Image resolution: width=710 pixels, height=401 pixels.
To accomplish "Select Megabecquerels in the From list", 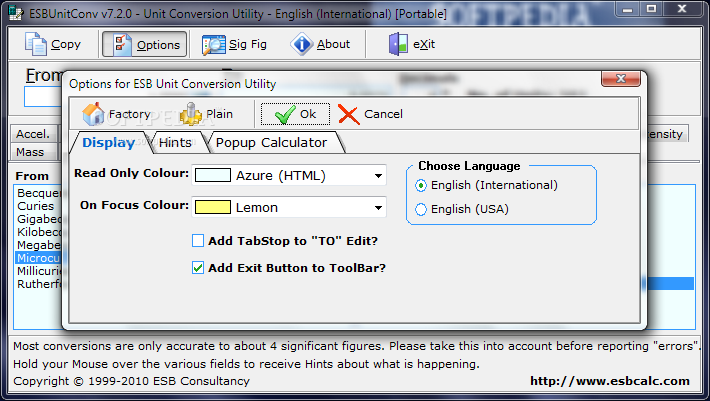I will [39, 245].
